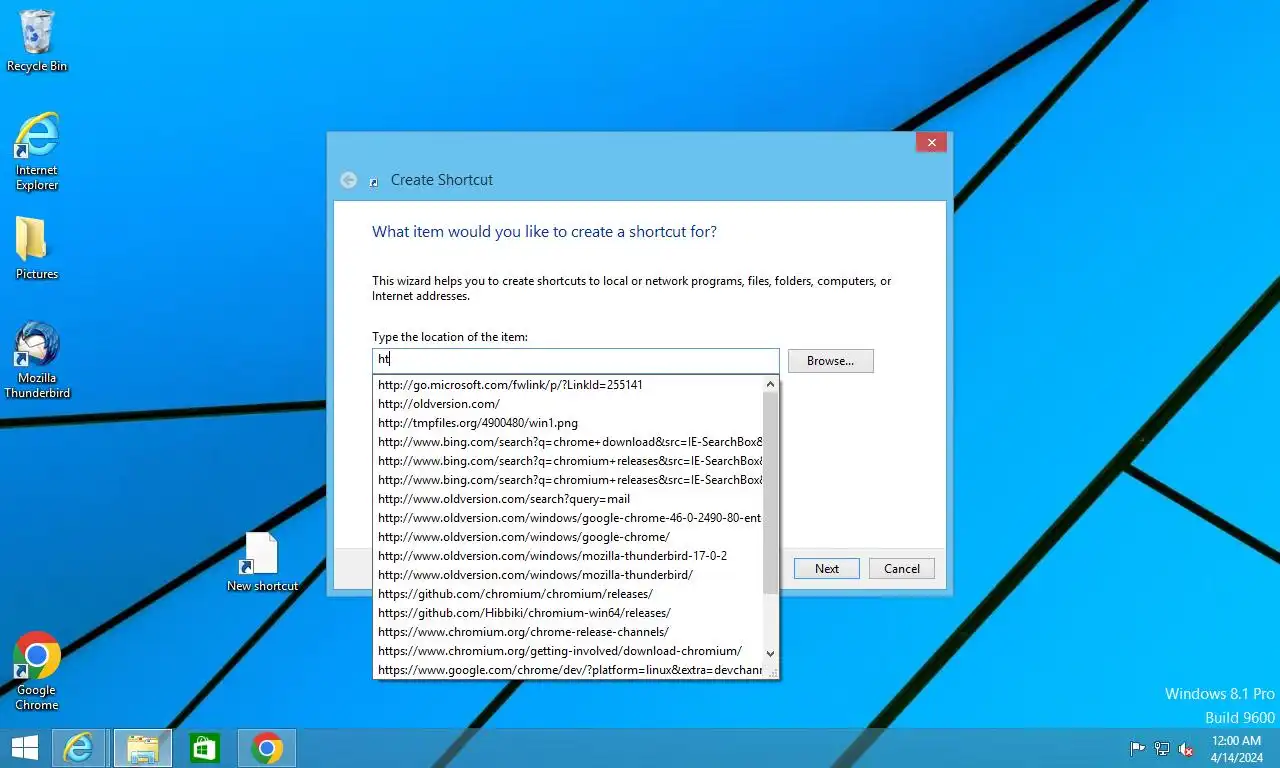Viewport: 1280px width, 768px height.
Task: Close the Create Shortcut dialog
Action: (931, 143)
